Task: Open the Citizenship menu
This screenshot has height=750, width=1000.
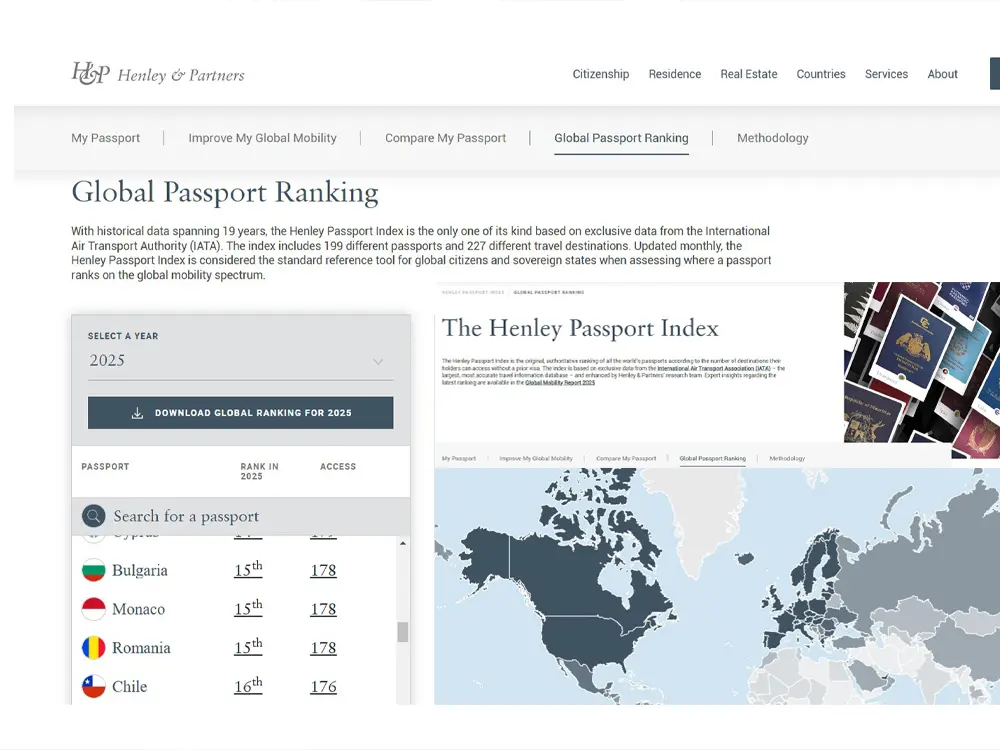Action: (601, 74)
